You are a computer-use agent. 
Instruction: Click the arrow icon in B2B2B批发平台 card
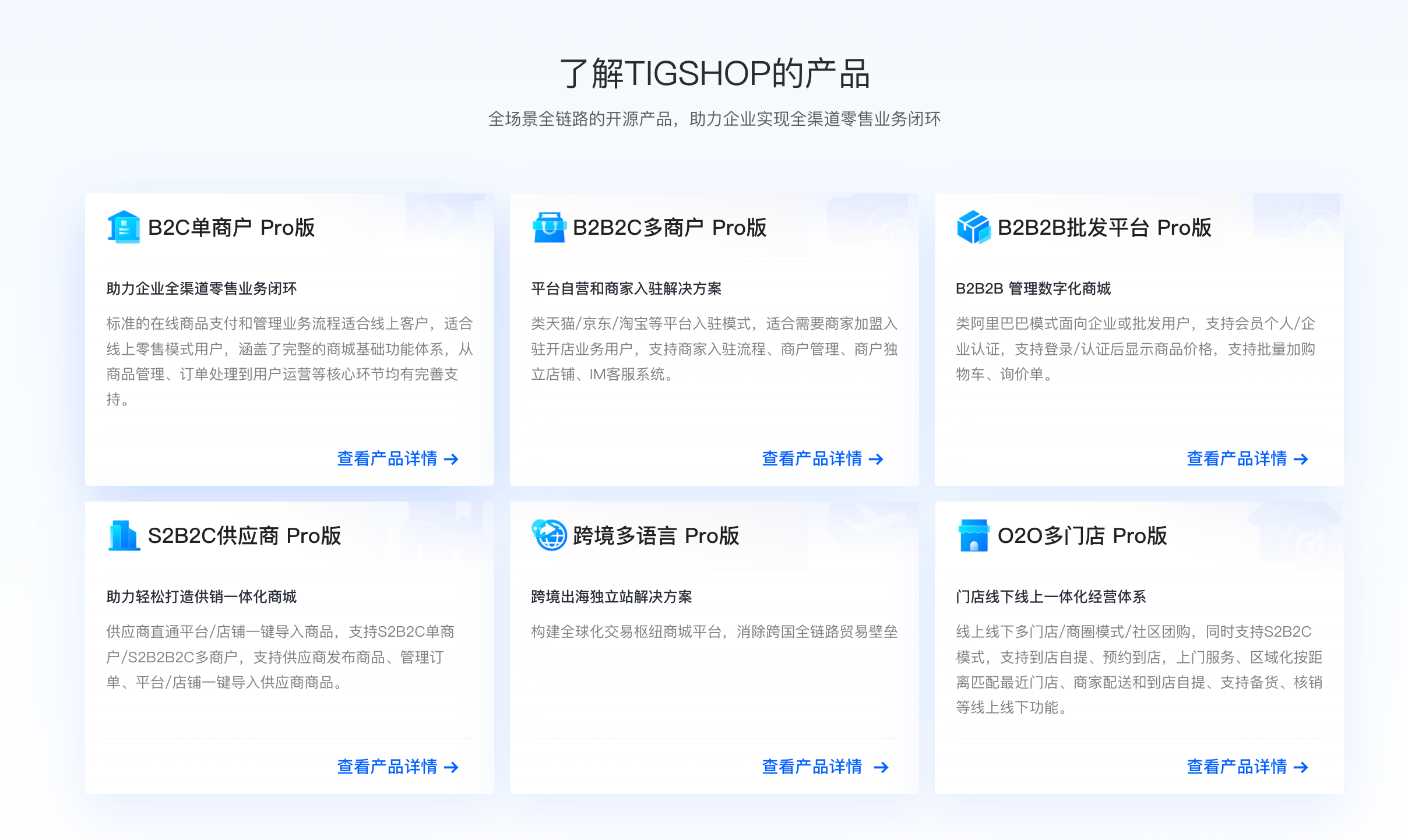[1301, 460]
